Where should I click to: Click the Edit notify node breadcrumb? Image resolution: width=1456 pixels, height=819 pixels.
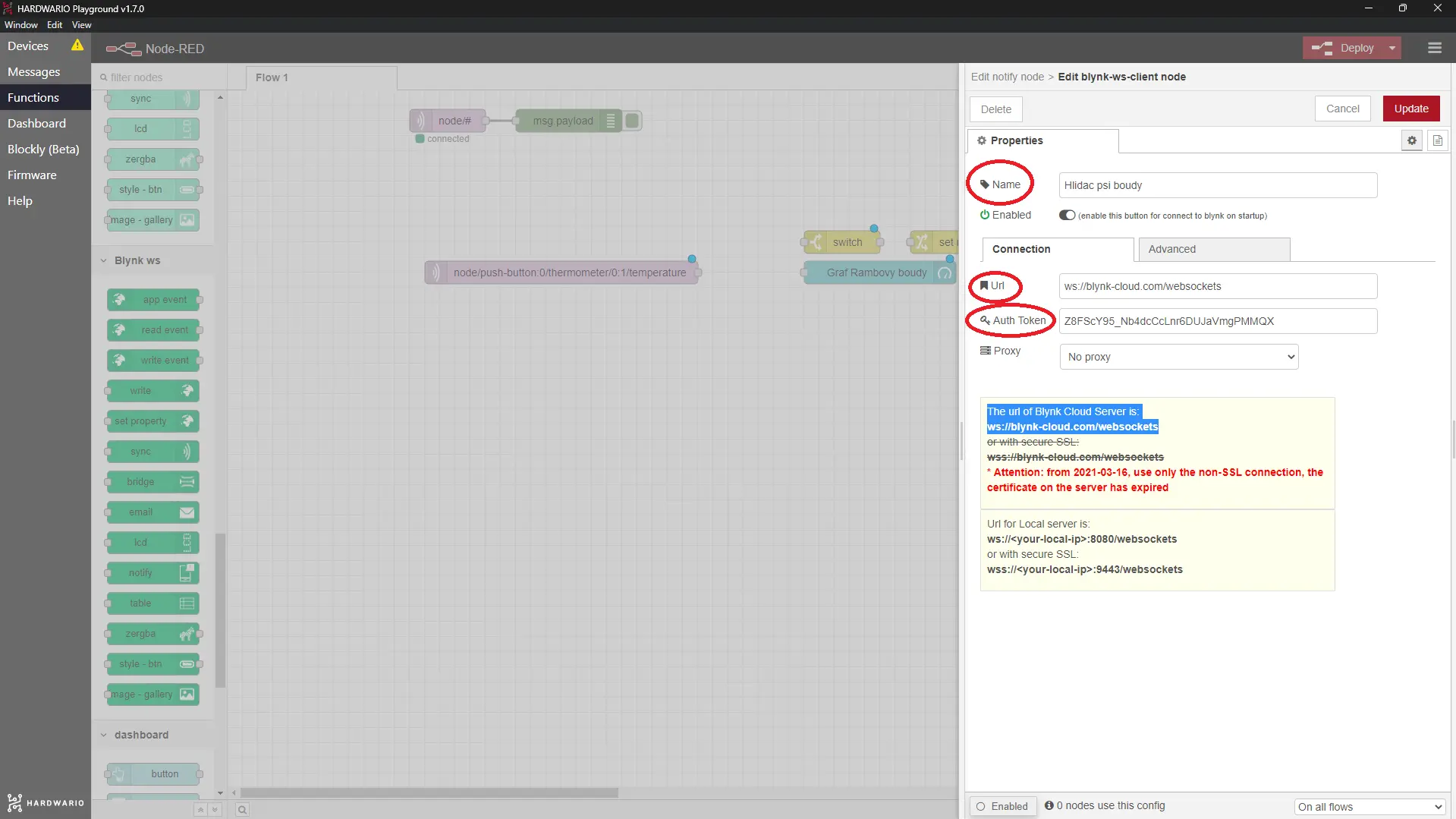click(1007, 77)
